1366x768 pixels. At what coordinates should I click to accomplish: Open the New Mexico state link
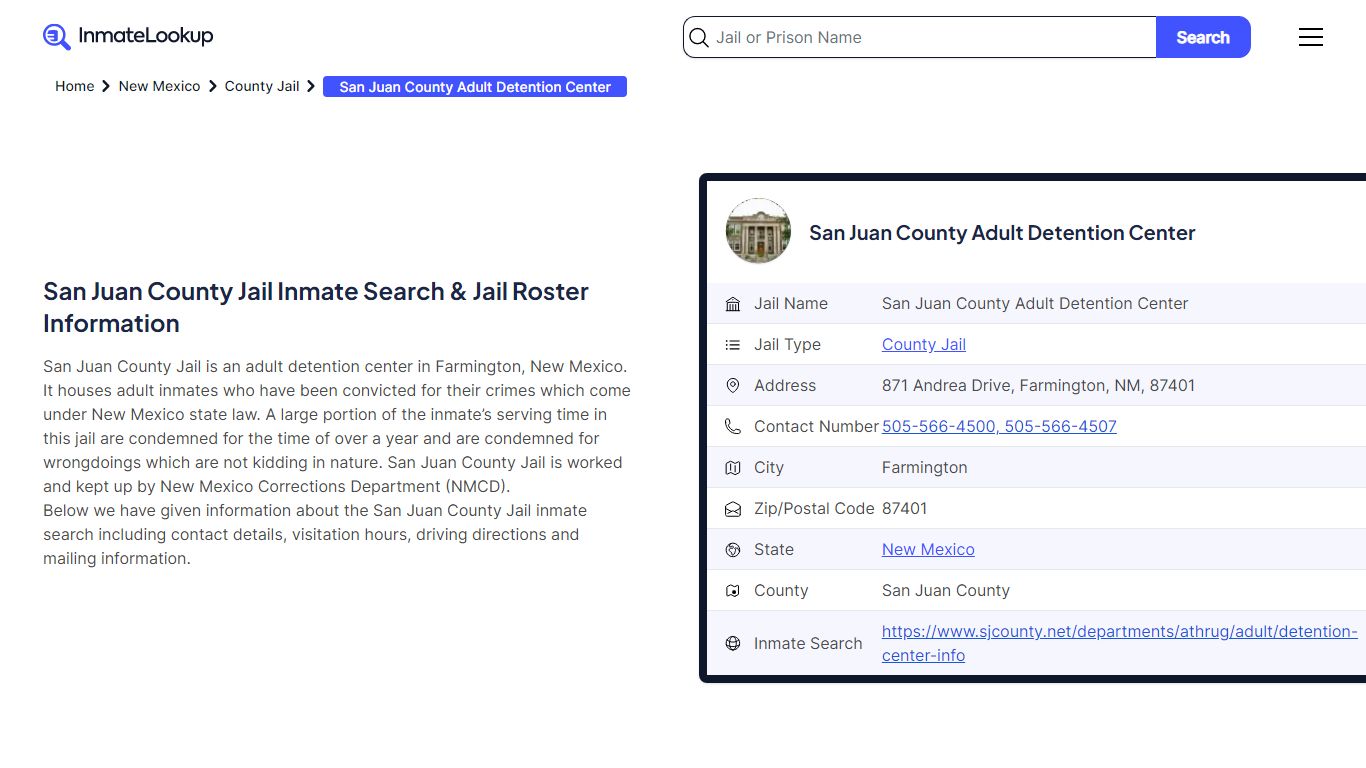pos(928,549)
